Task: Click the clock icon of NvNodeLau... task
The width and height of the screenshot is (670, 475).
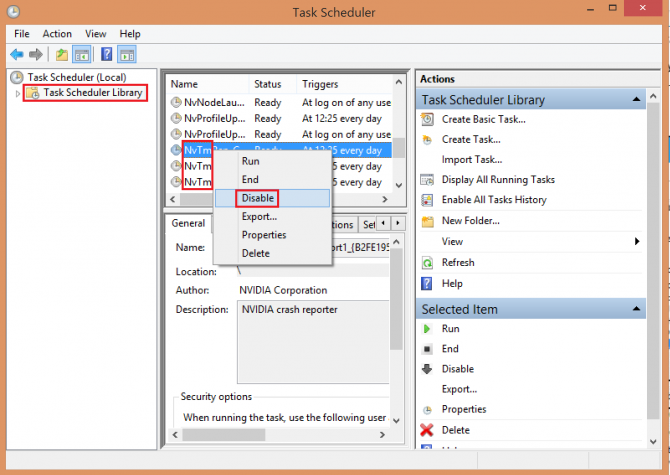Action: click(176, 103)
